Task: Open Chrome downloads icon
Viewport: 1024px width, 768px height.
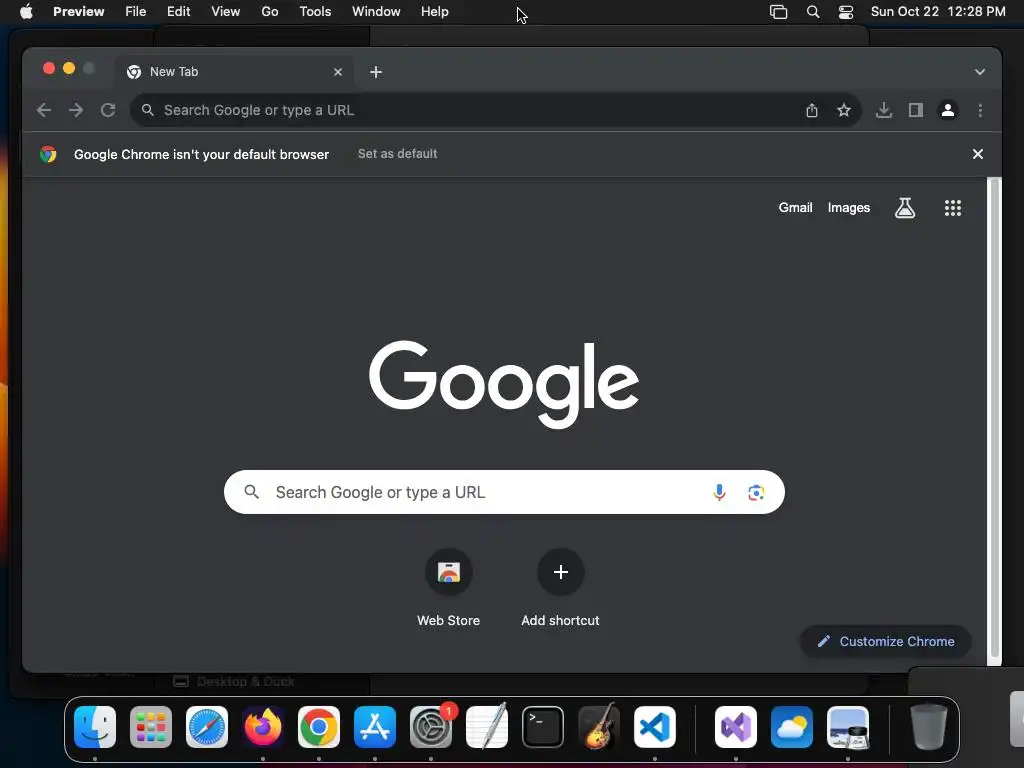Action: click(884, 110)
